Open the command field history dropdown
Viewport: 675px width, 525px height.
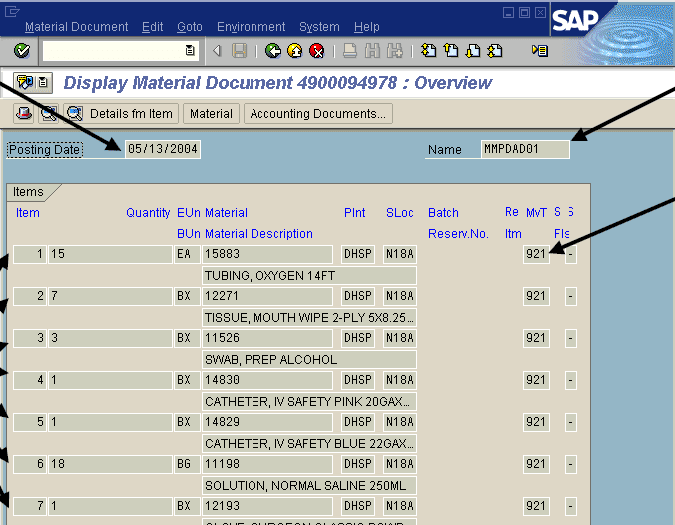point(190,51)
